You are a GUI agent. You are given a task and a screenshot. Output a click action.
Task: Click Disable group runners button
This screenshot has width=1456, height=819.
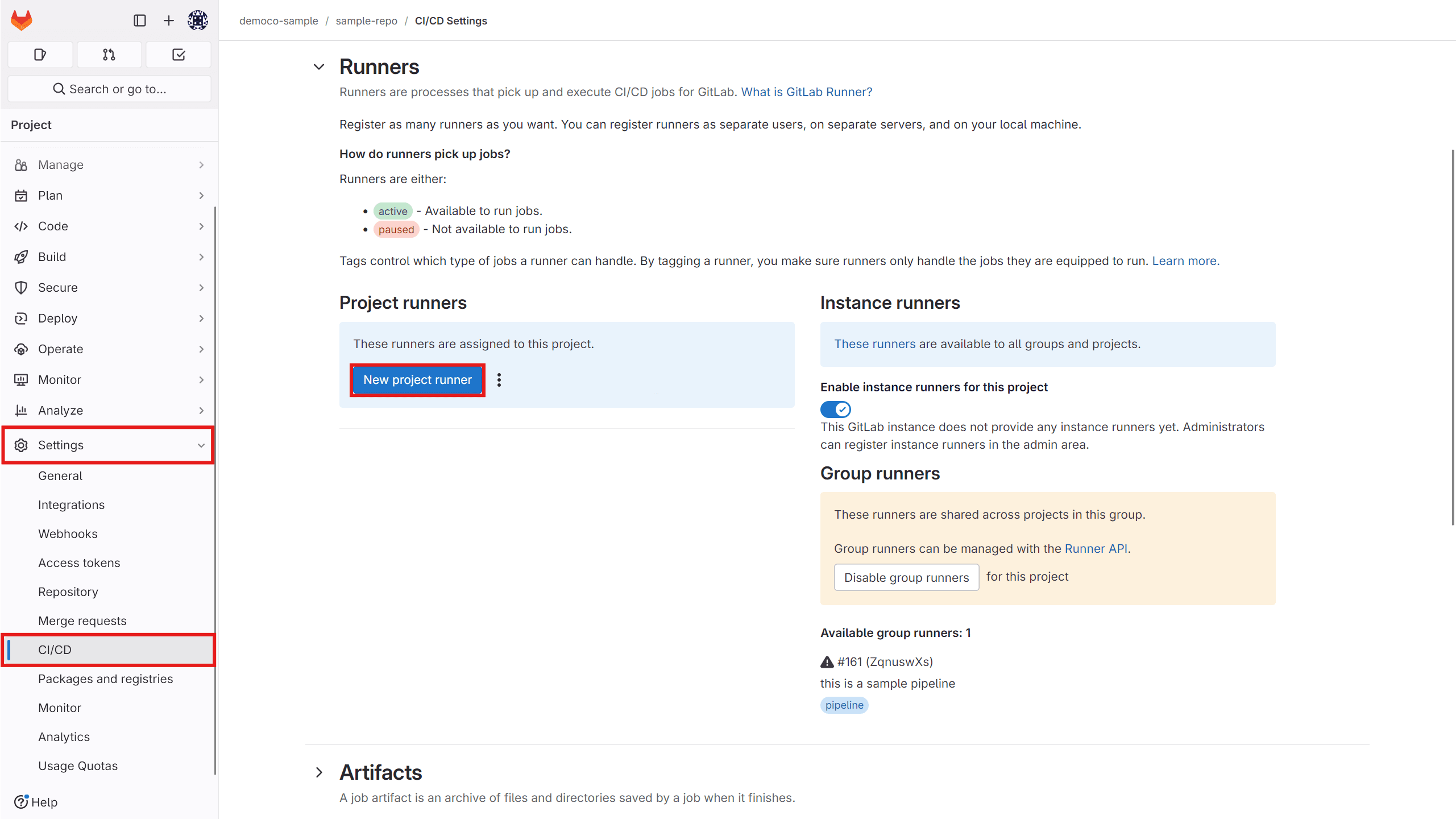click(x=906, y=577)
